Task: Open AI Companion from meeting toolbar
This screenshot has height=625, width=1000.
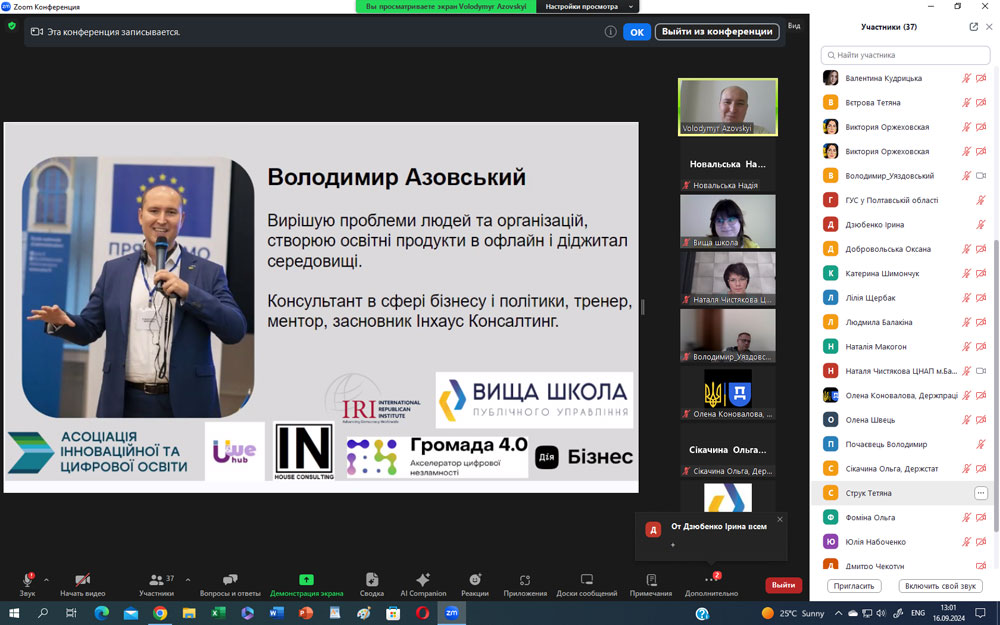Action: tap(422, 584)
